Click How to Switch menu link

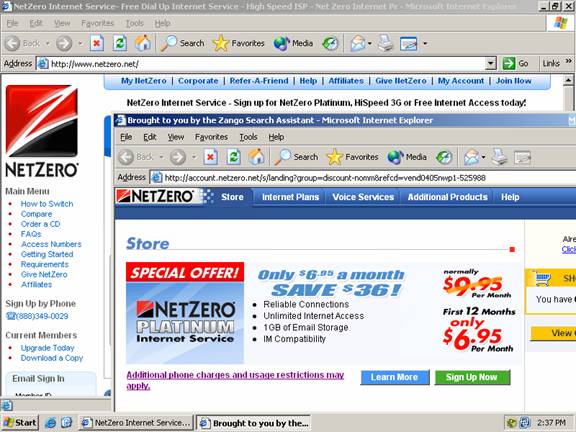tap(47, 204)
